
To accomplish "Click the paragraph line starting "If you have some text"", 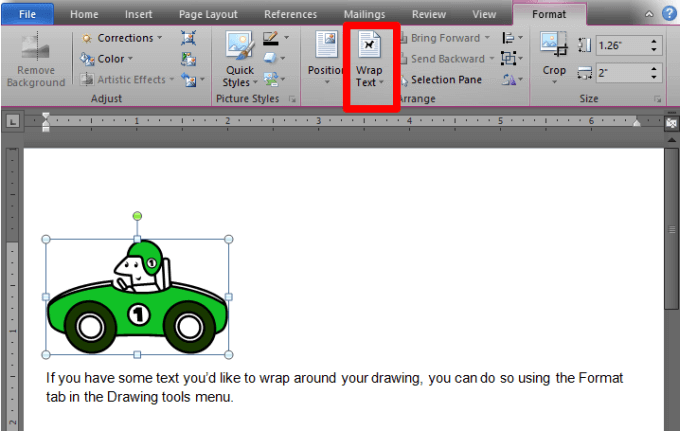I will pos(334,378).
